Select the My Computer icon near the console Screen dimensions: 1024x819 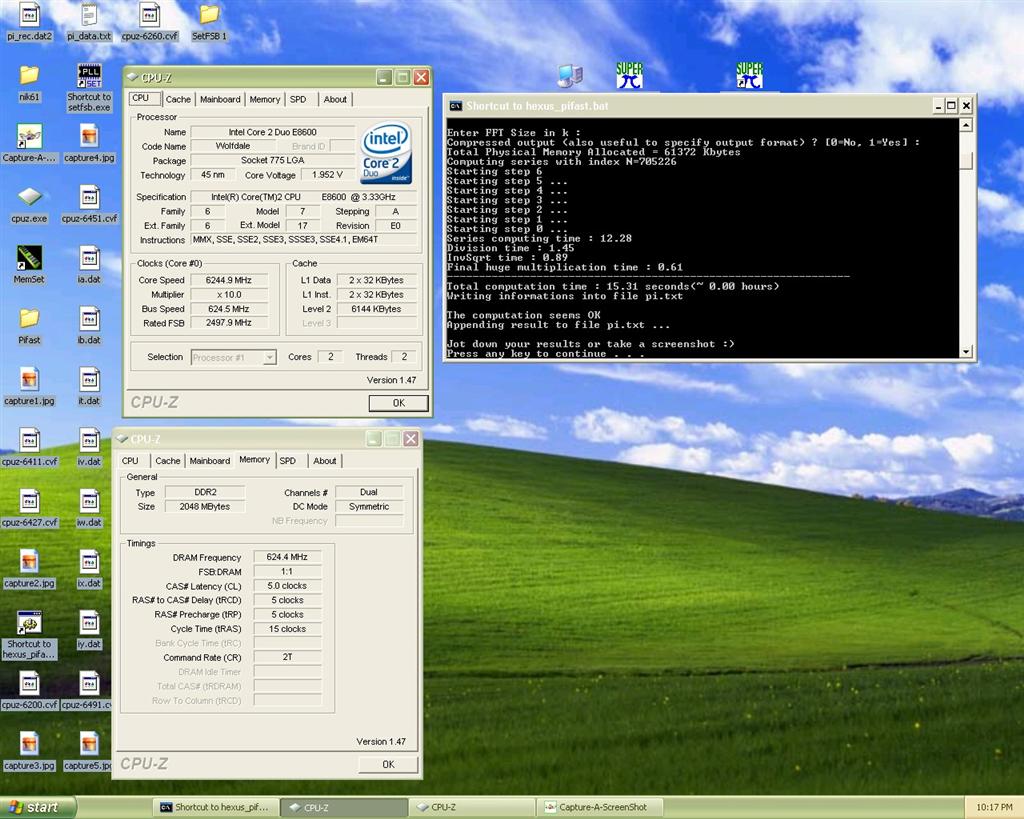(x=570, y=76)
